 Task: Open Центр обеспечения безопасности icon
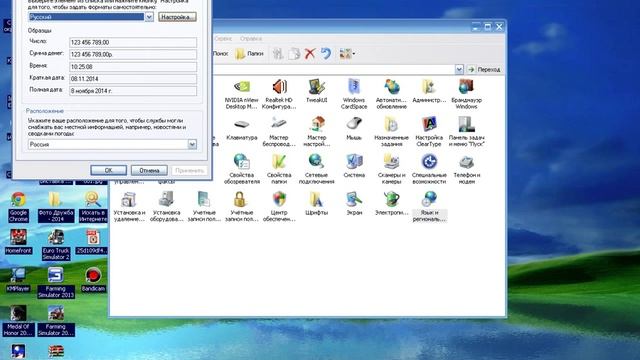pyautogui.click(x=279, y=207)
